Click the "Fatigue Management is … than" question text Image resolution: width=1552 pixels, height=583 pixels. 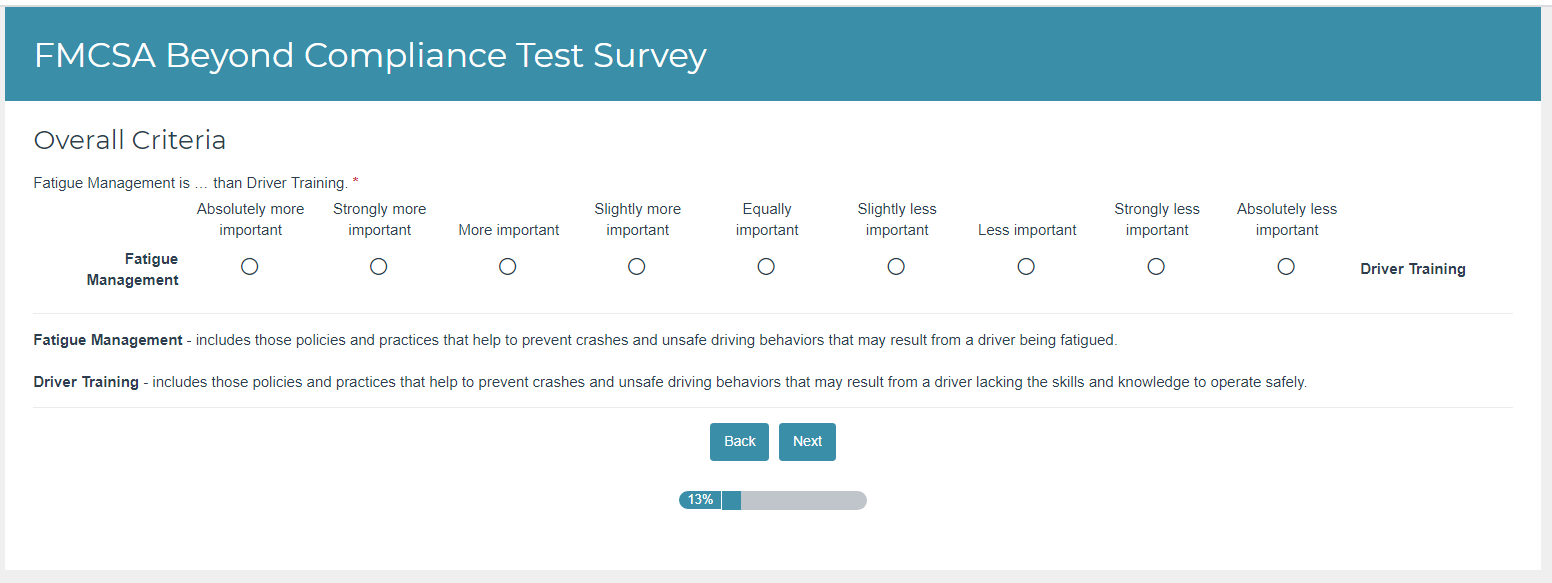click(190, 183)
